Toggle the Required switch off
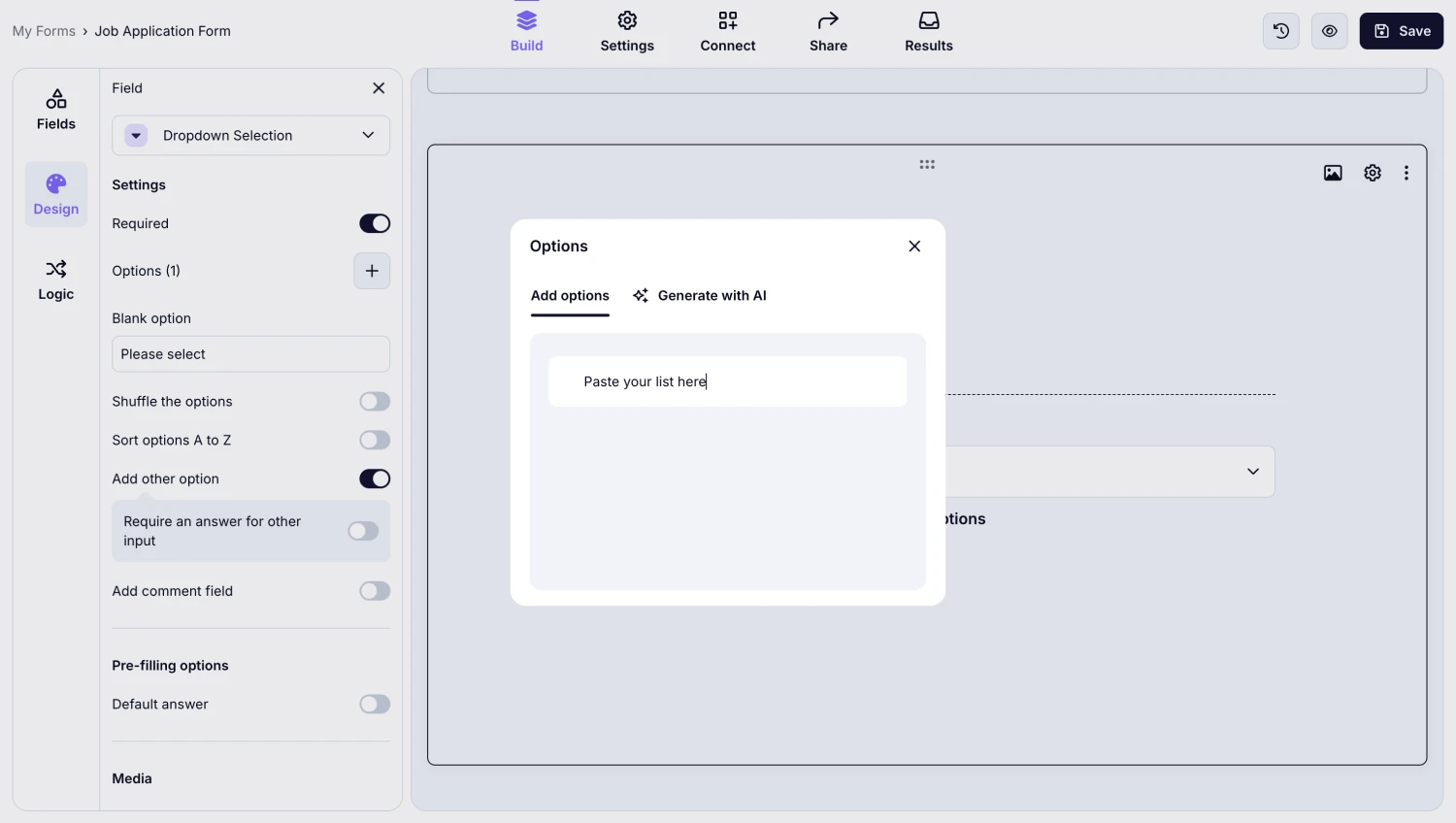This screenshot has width=1456, height=823. (x=375, y=223)
